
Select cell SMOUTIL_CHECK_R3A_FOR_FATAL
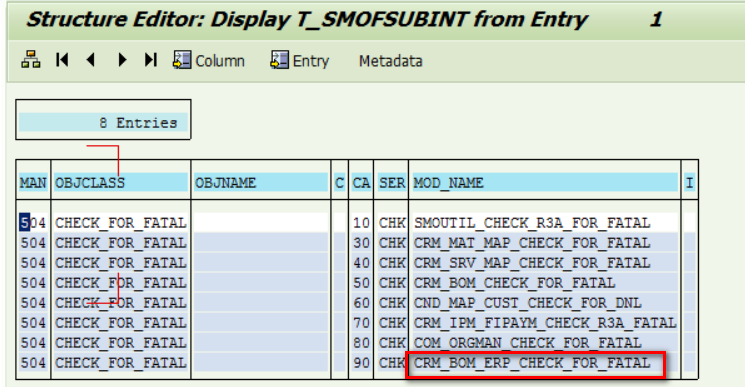coord(545,223)
